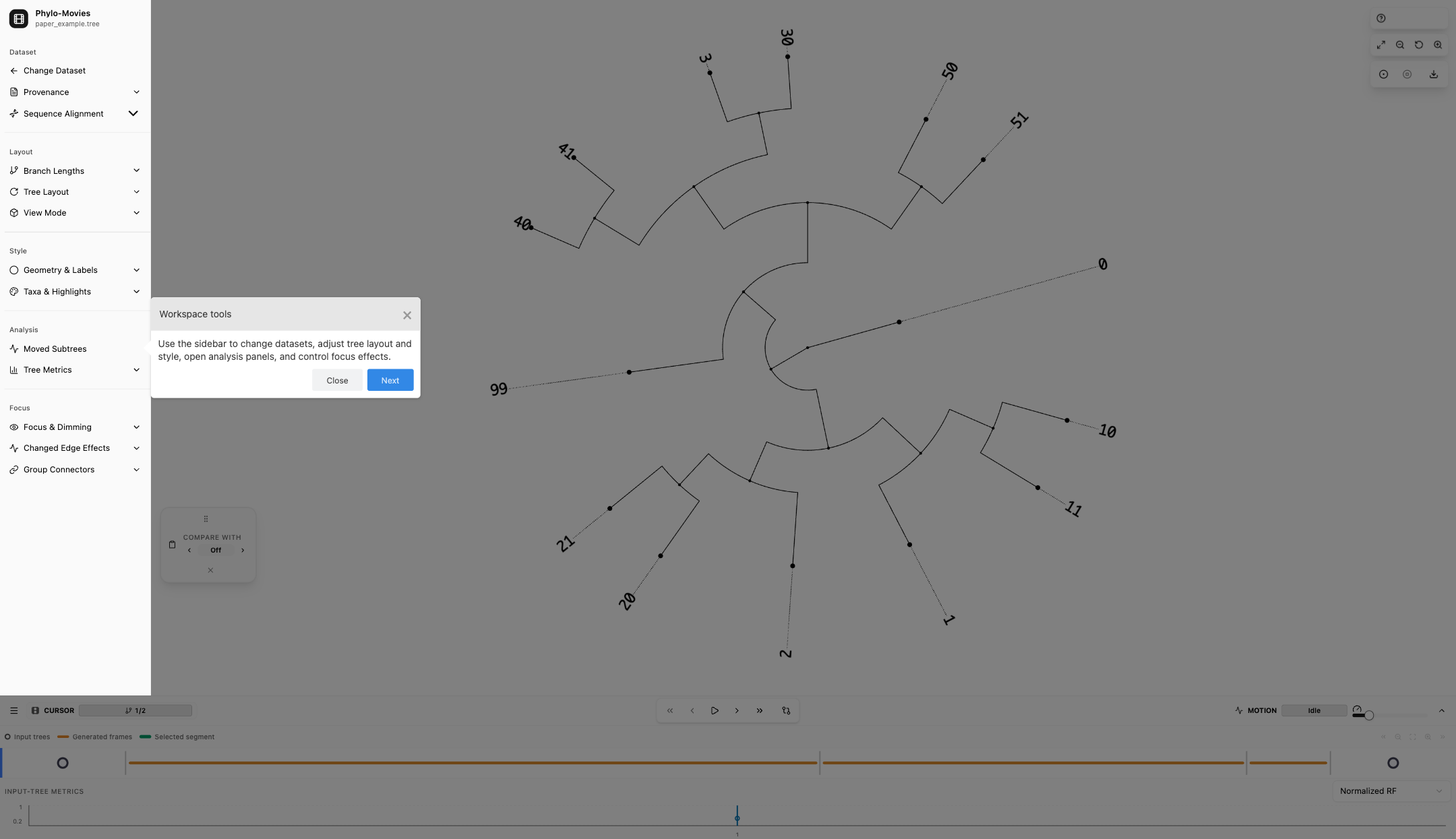Download the tree image
Image resolution: width=1456 pixels, height=839 pixels.
coord(1433,75)
